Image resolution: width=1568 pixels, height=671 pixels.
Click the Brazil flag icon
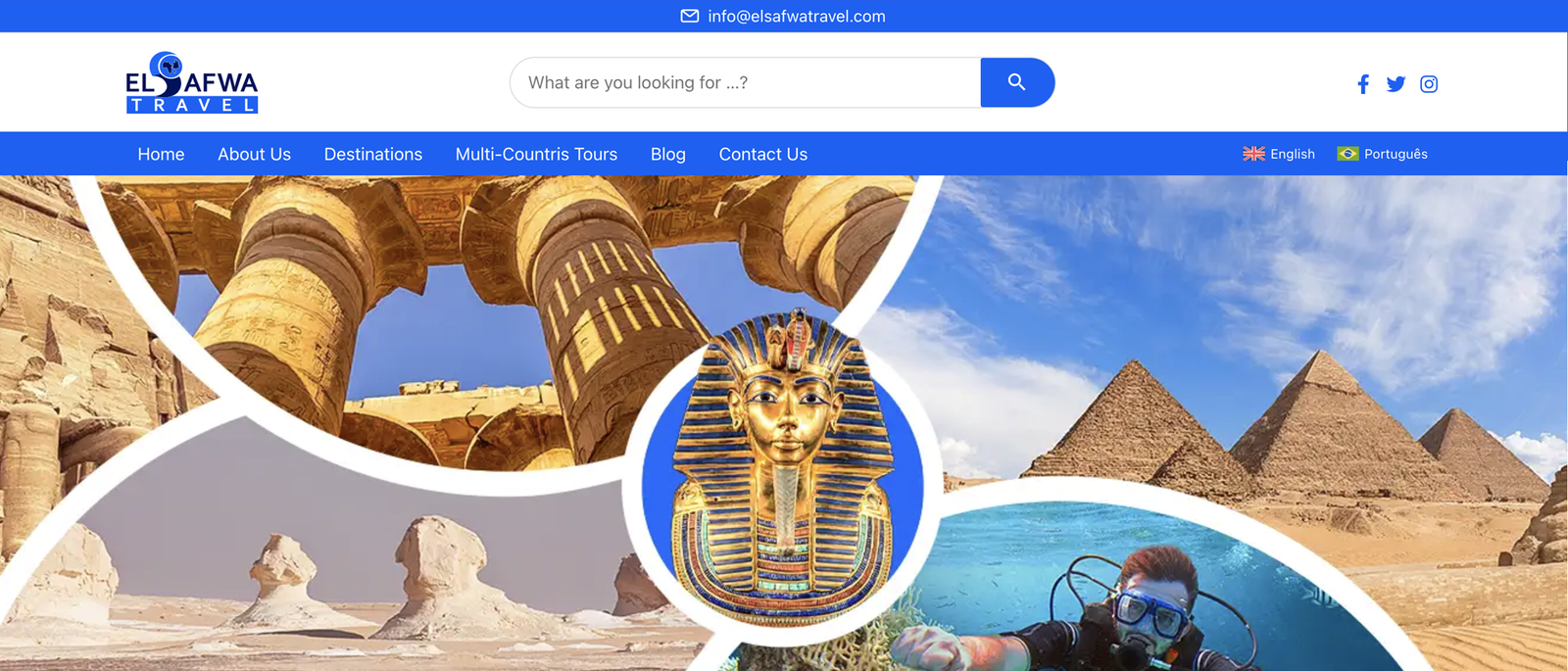point(1347,154)
